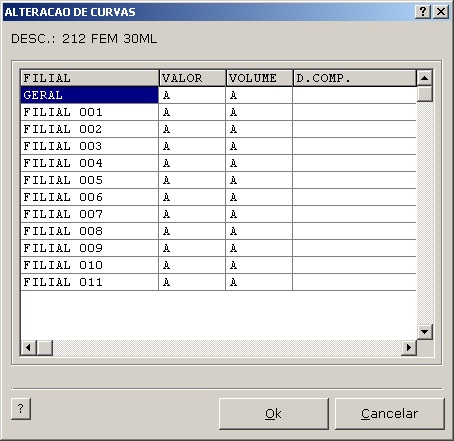454x441 pixels.
Task: Click the VALOR cell for FILIAL 005
Action: click(x=192, y=180)
